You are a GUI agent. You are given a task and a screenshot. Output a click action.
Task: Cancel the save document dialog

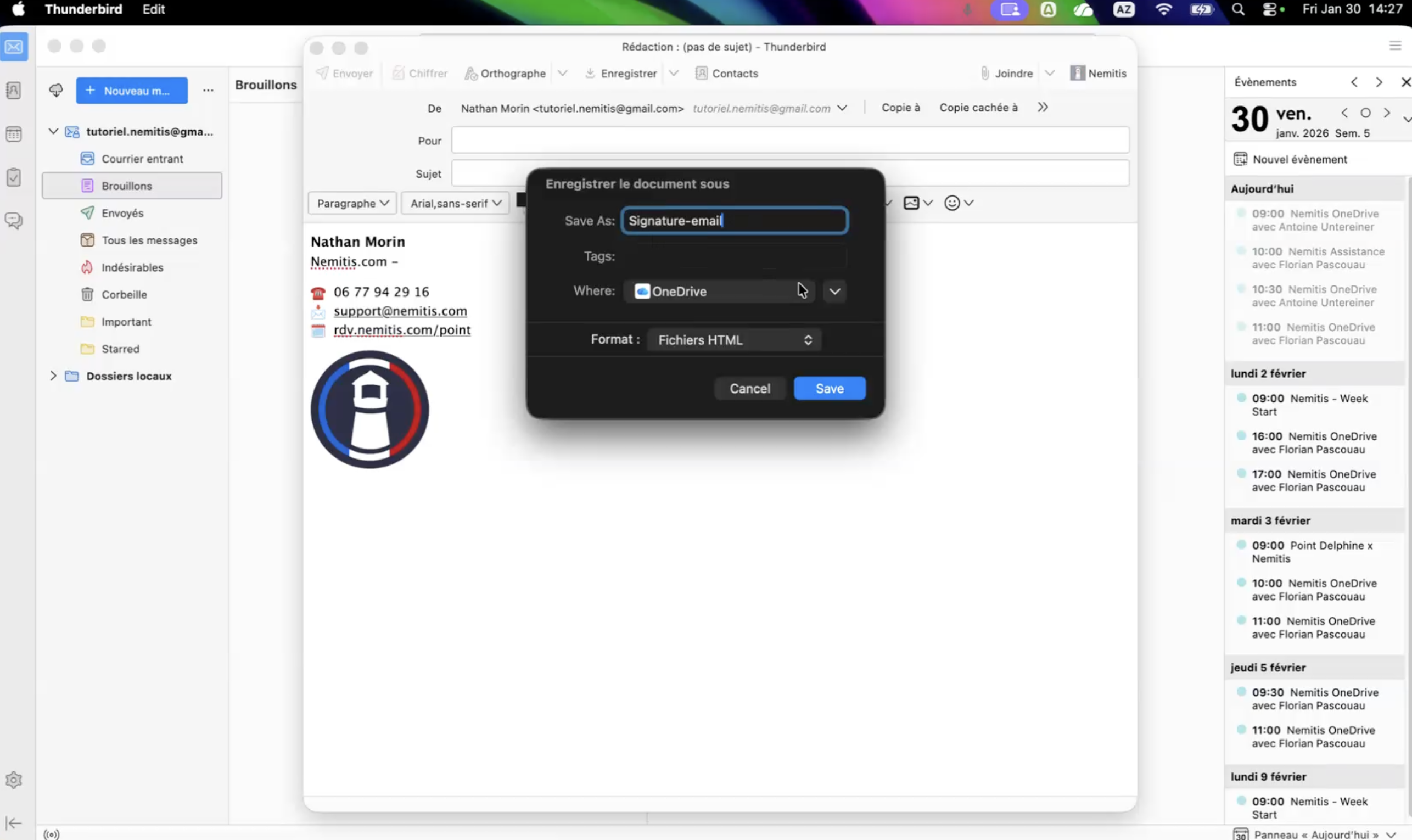(749, 388)
